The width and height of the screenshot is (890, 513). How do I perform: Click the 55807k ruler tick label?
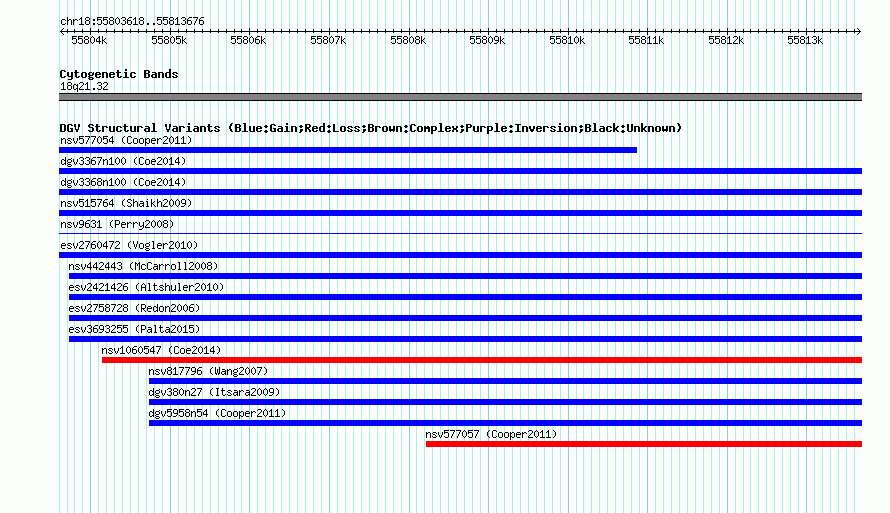point(328,40)
